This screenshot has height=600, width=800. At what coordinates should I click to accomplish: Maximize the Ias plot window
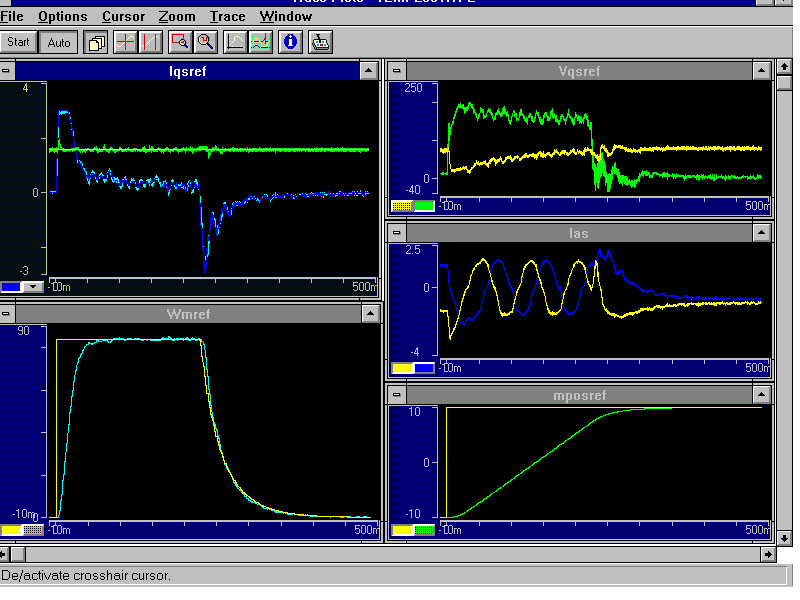[761, 233]
